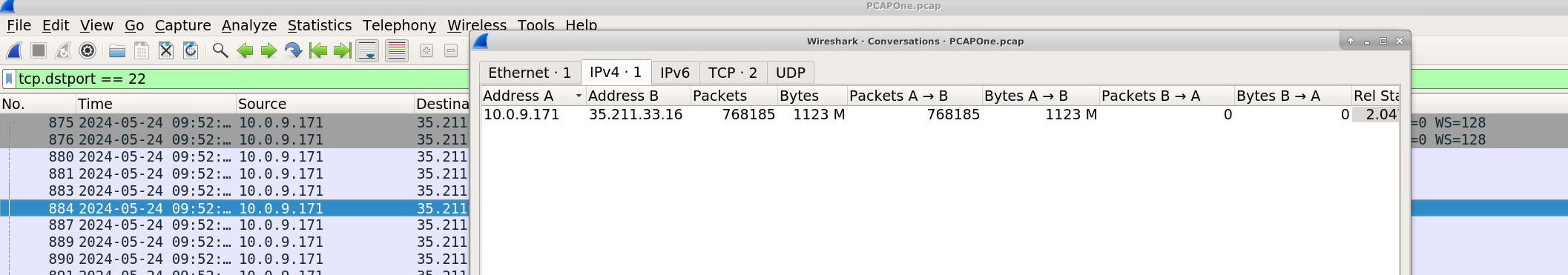The height and width of the screenshot is (275, 1568).
Task: Switch to the Ethernet · 1 tab
Action: [530, 73]
